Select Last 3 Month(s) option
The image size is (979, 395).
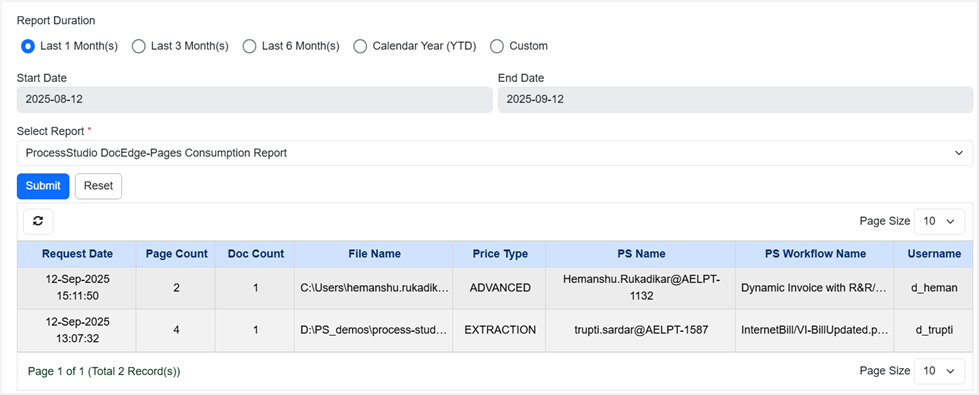point(139,46)
